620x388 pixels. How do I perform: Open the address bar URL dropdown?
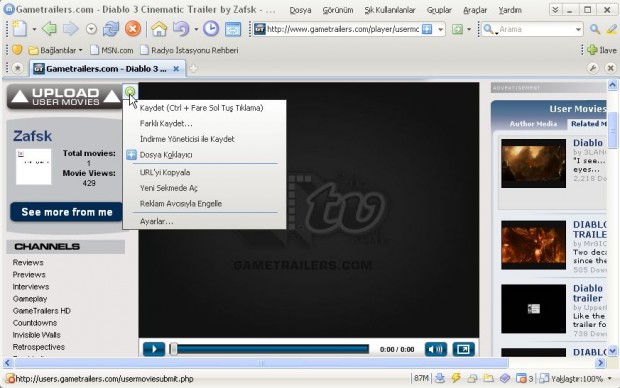[x=440, y=29]
